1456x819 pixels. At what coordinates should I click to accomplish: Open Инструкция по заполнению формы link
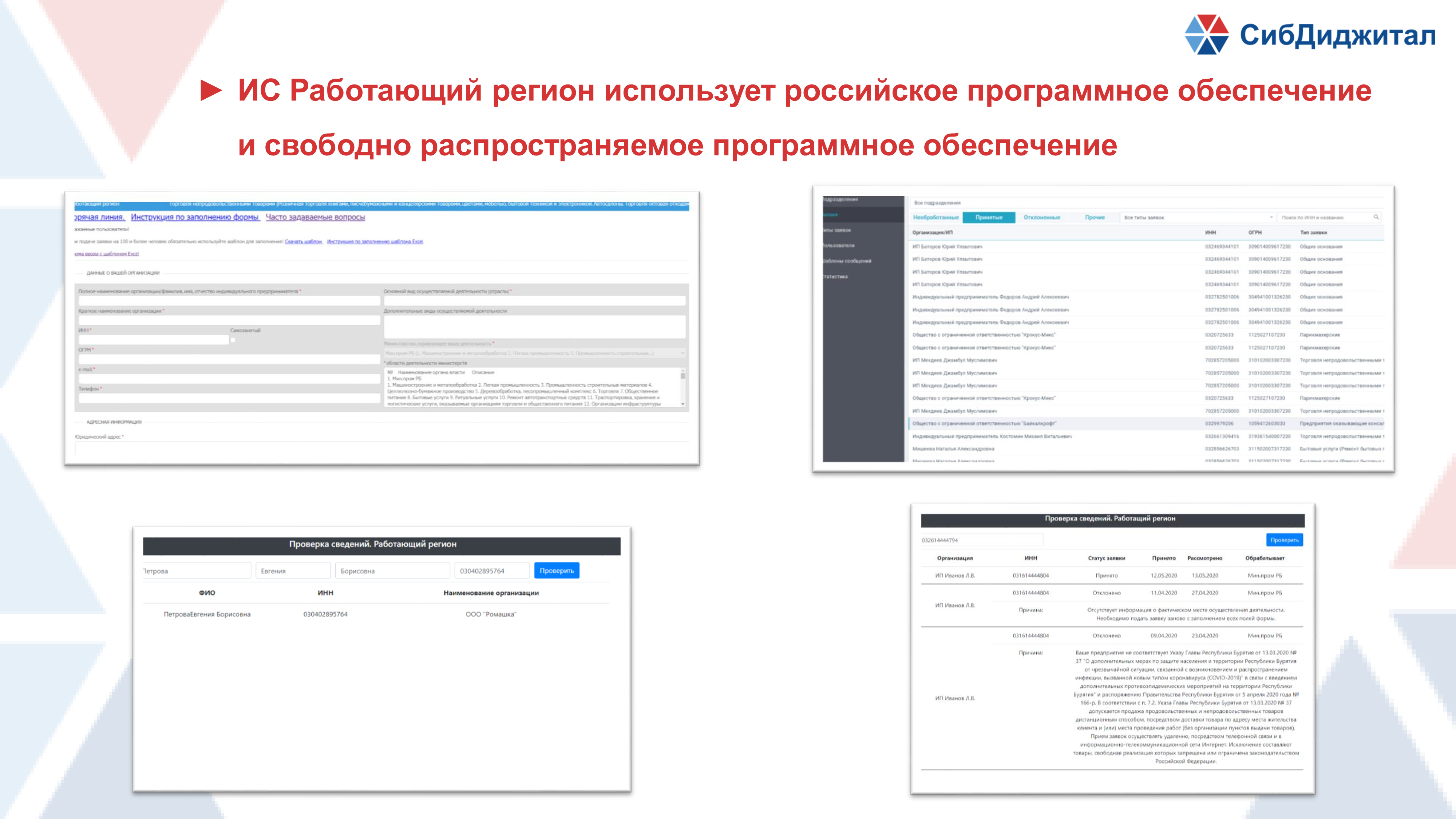195,217
